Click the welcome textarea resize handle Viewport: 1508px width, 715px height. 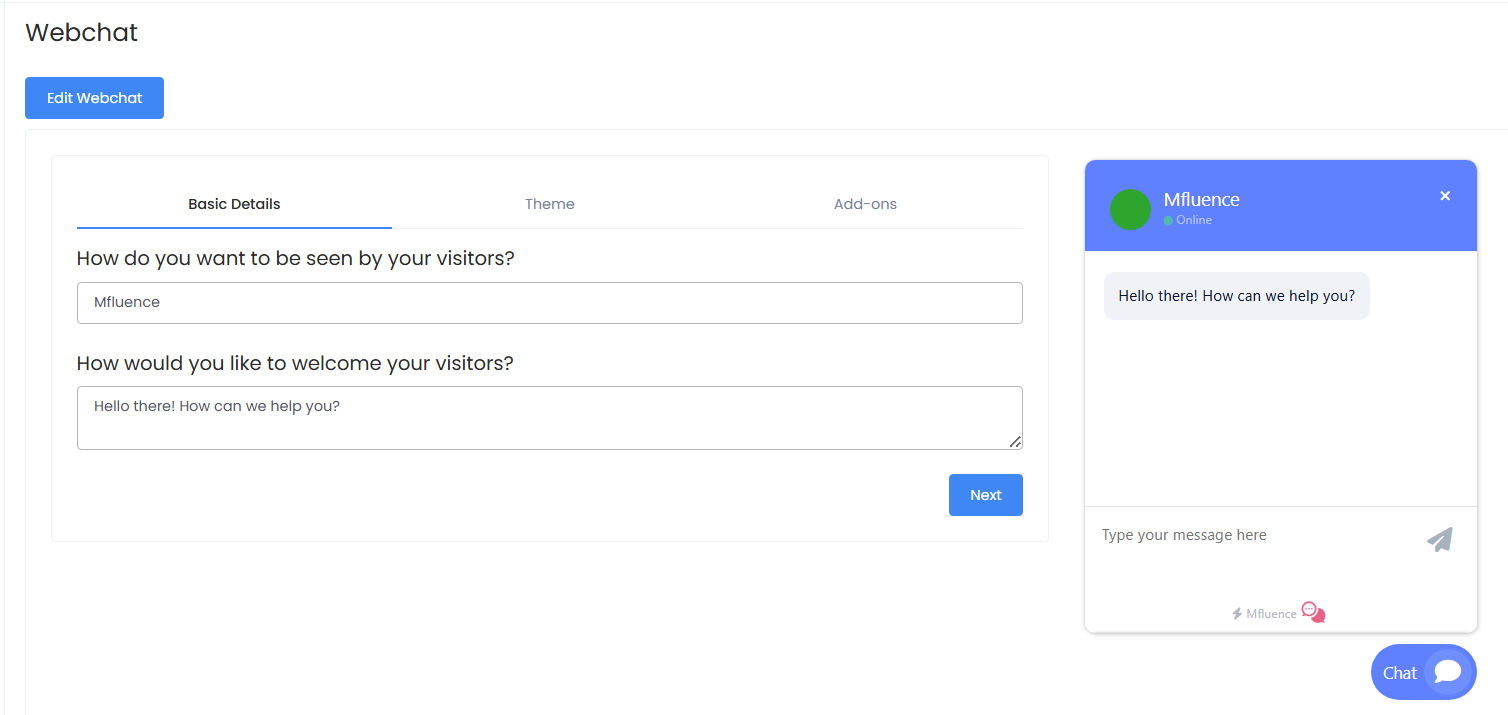(x=1015, y=442)
